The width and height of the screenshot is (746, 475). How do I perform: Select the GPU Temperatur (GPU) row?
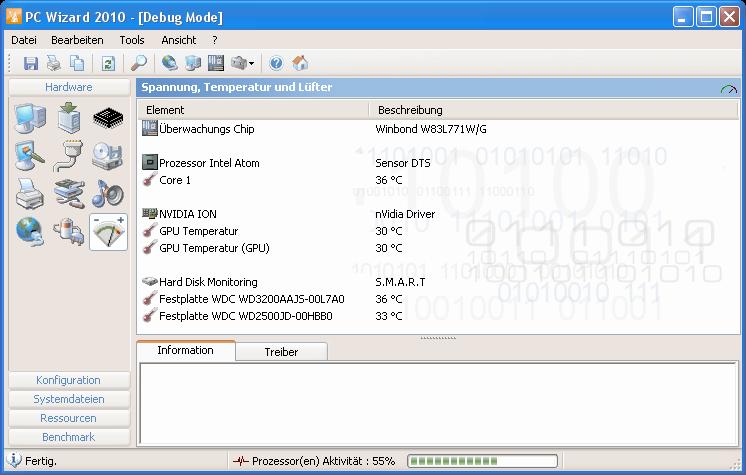tap(438, 248)
